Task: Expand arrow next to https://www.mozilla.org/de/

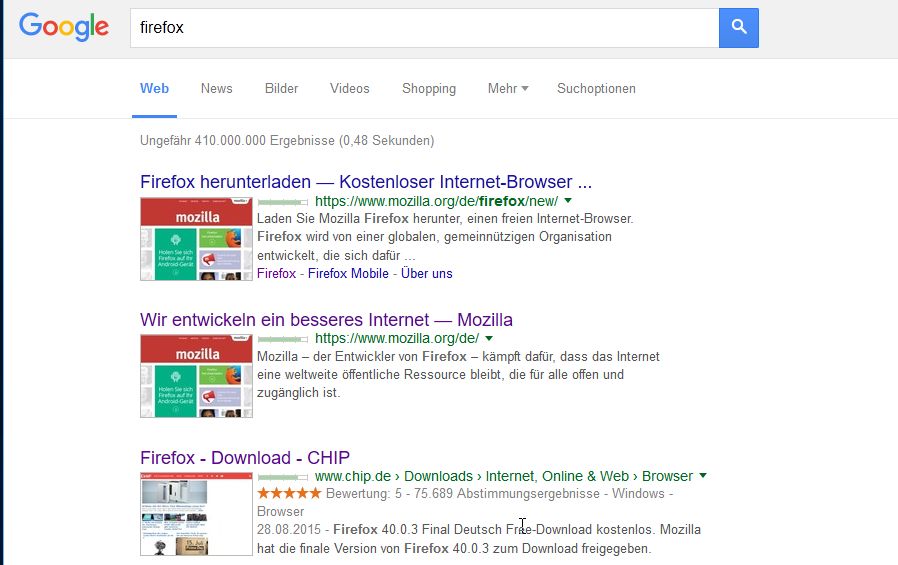Action: pyautogui.click(x=489, y=338)
